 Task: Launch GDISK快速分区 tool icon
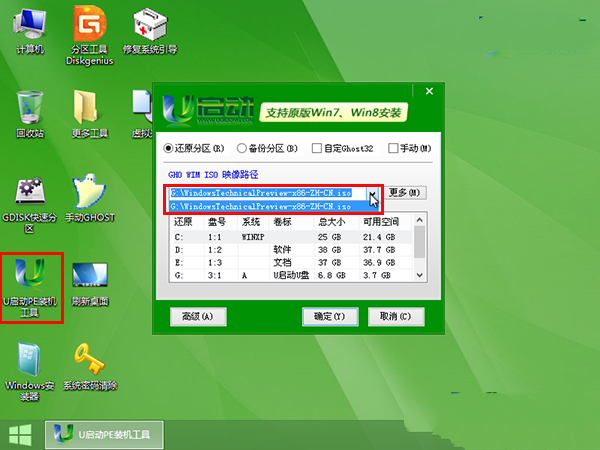point(28,194)
